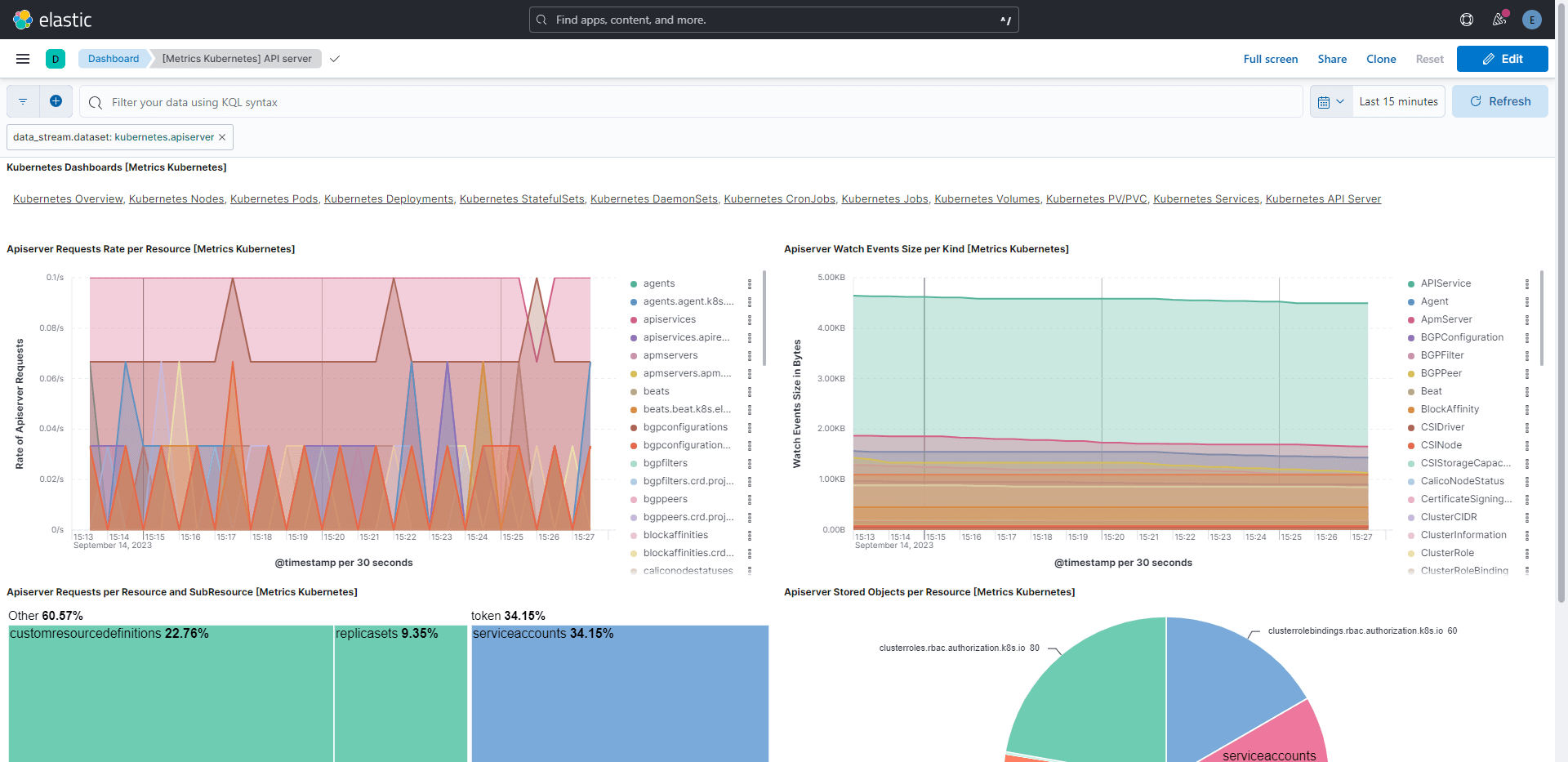
Task: Open the filter options menu icon
Action: [x=23, y=101]
